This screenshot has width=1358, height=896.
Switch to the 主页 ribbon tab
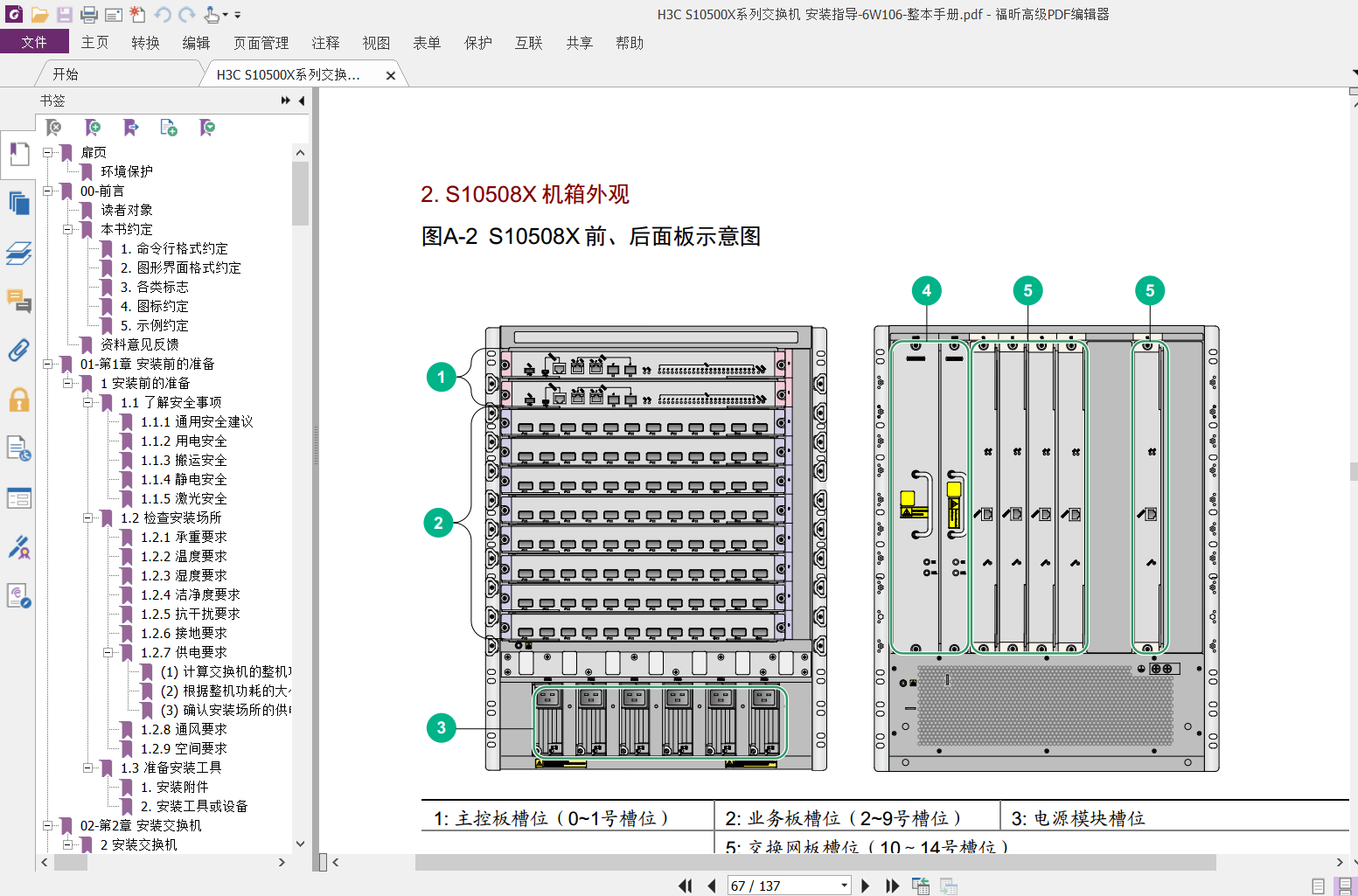(94, 42)
